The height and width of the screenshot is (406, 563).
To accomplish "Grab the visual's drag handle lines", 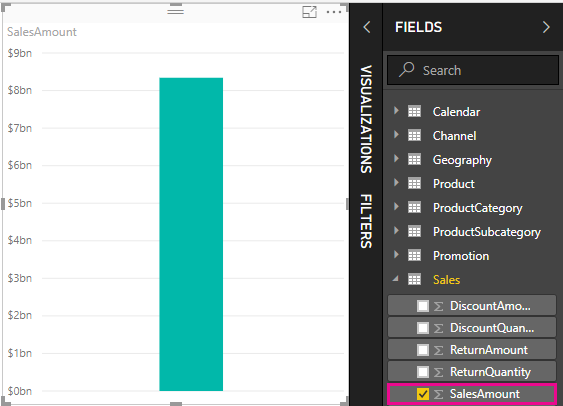I will click(176, 11).
